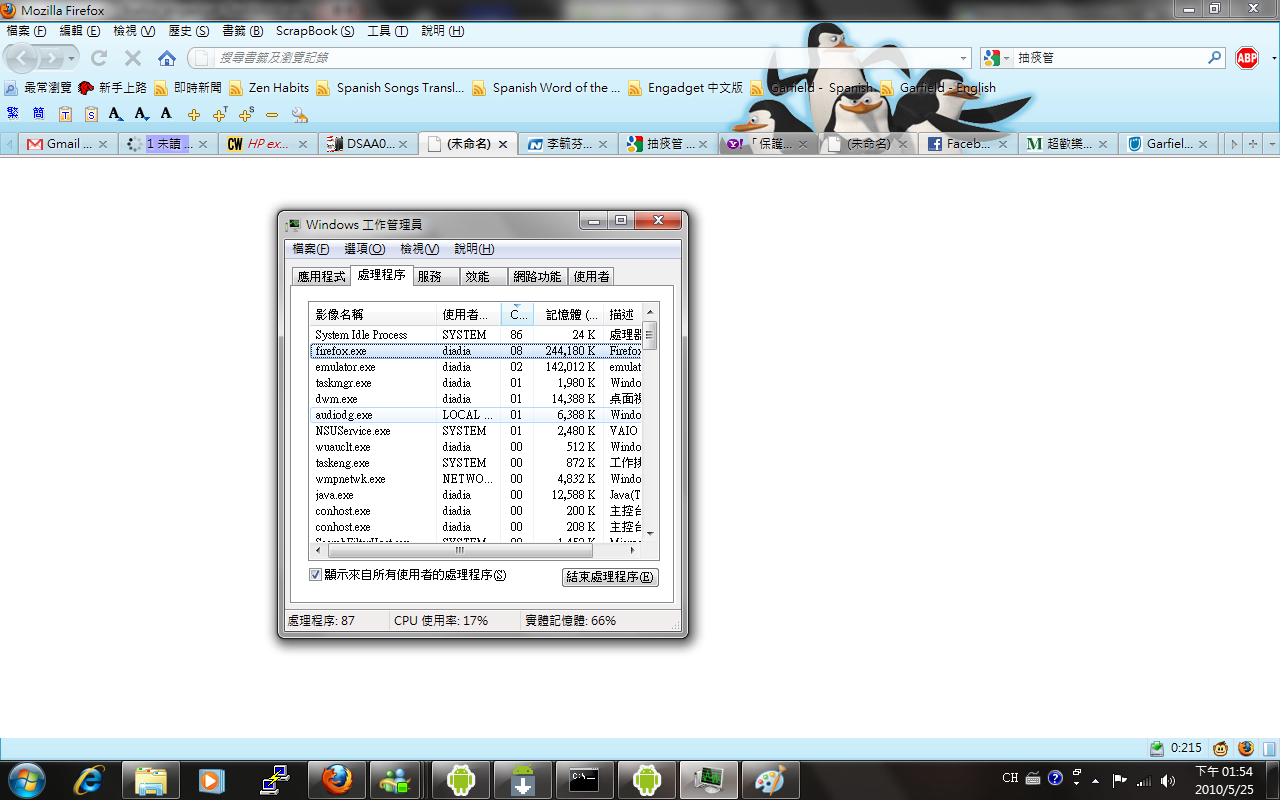
Task: Show hidden system tray icons
Action: (x=1096, y=780)
